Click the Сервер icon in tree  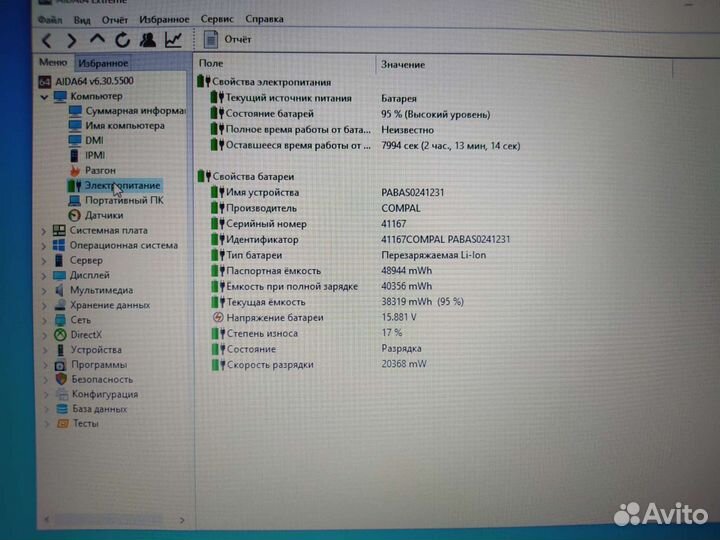click(x=59, y=260)
